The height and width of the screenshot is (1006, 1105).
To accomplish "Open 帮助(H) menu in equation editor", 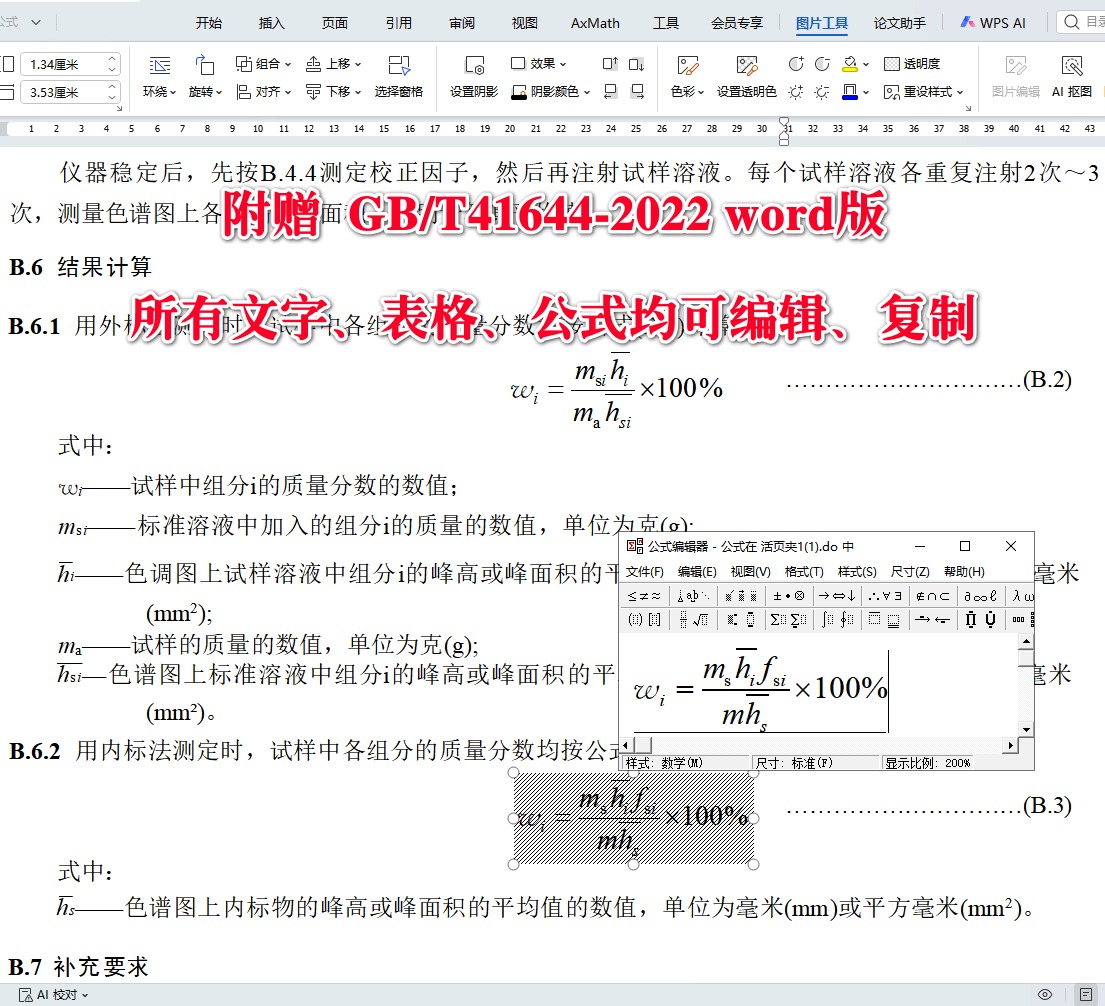I will pos(964,571).
